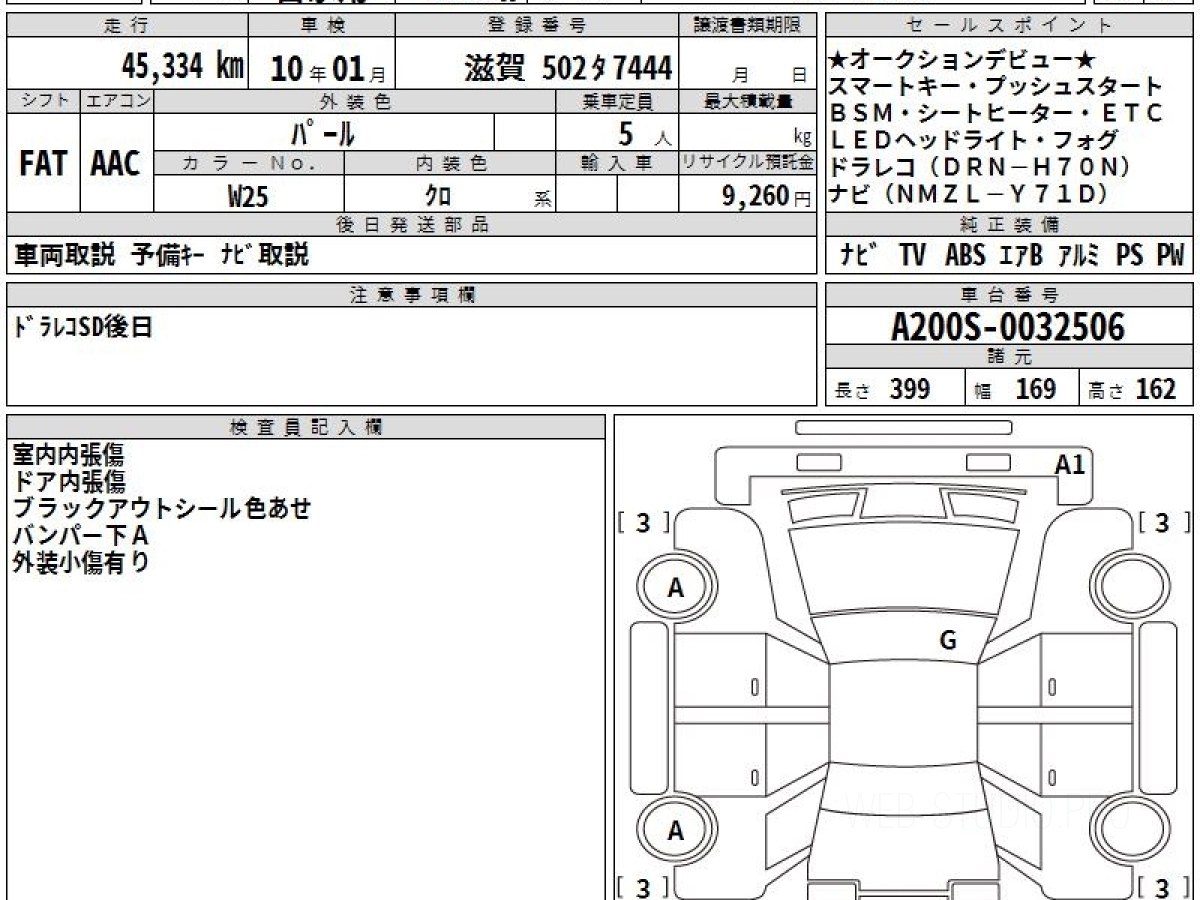
Task: Click the A mark on the upper left wheel
Action: 676,589
